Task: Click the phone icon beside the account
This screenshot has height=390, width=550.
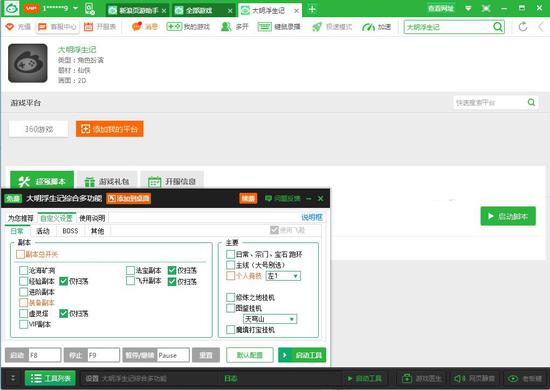Action: [x=90, y=9]
